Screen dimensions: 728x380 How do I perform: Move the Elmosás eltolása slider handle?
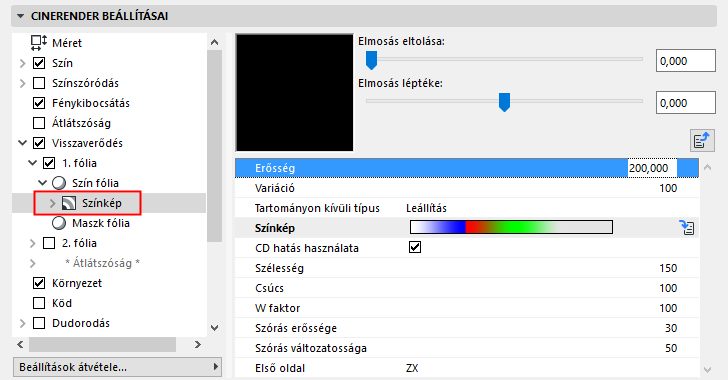coord(371,60)
